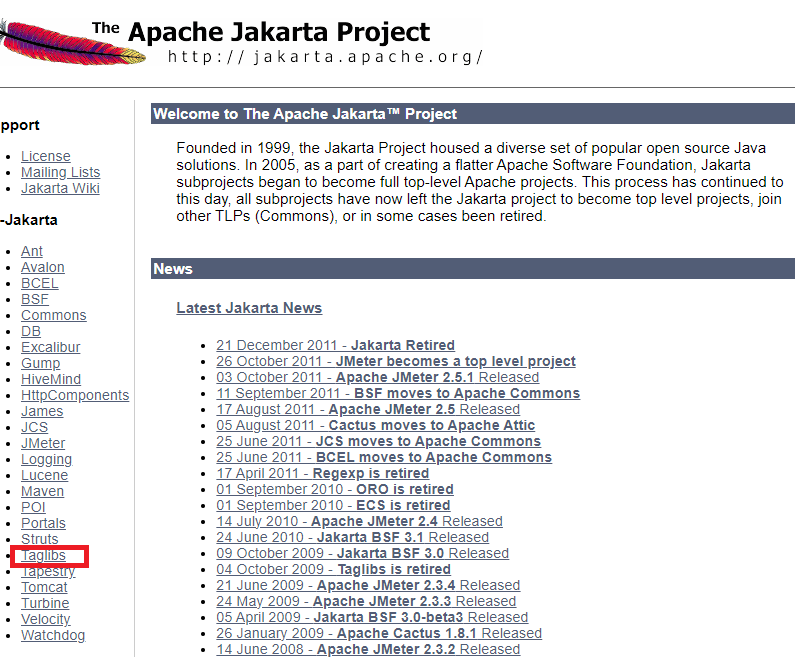Read the Jakarta Retired news item

(335, 345)
